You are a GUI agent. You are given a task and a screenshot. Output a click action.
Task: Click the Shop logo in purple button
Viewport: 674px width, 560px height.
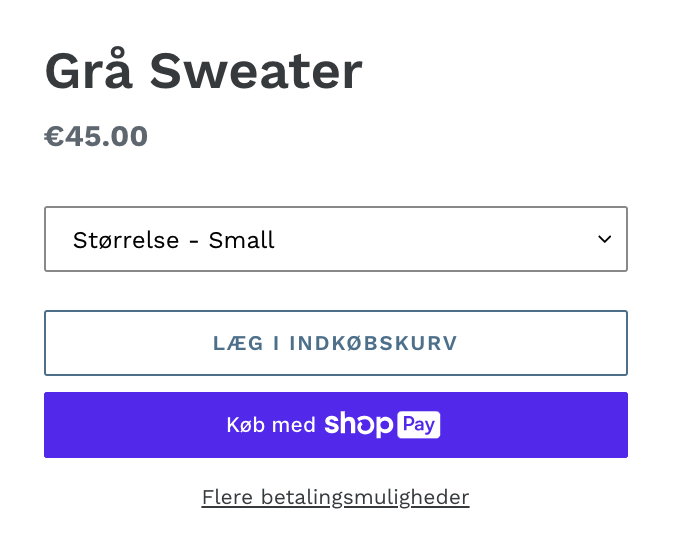click(x=358, y=425)
